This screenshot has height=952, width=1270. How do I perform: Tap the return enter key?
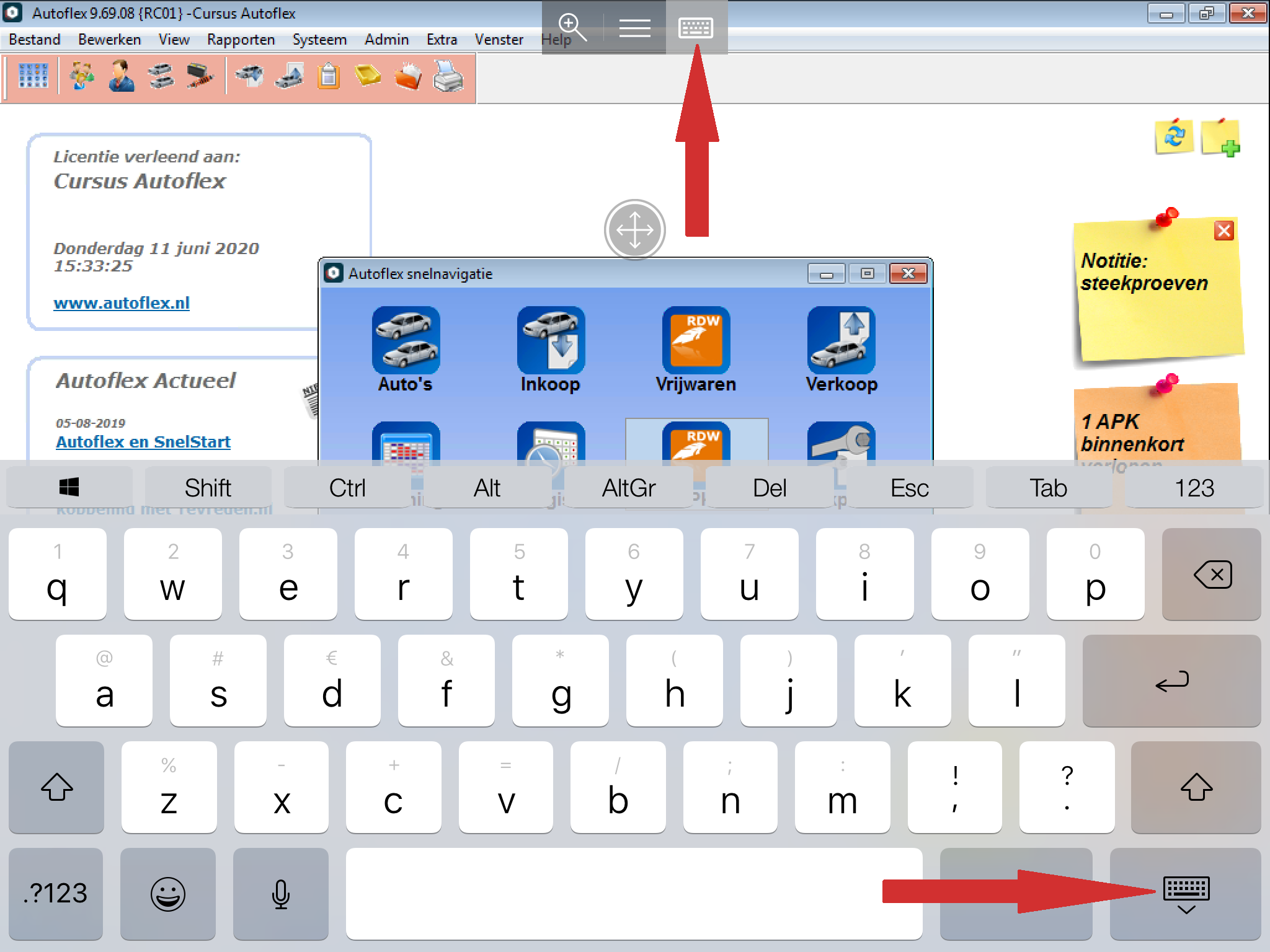coord(1172,681)
